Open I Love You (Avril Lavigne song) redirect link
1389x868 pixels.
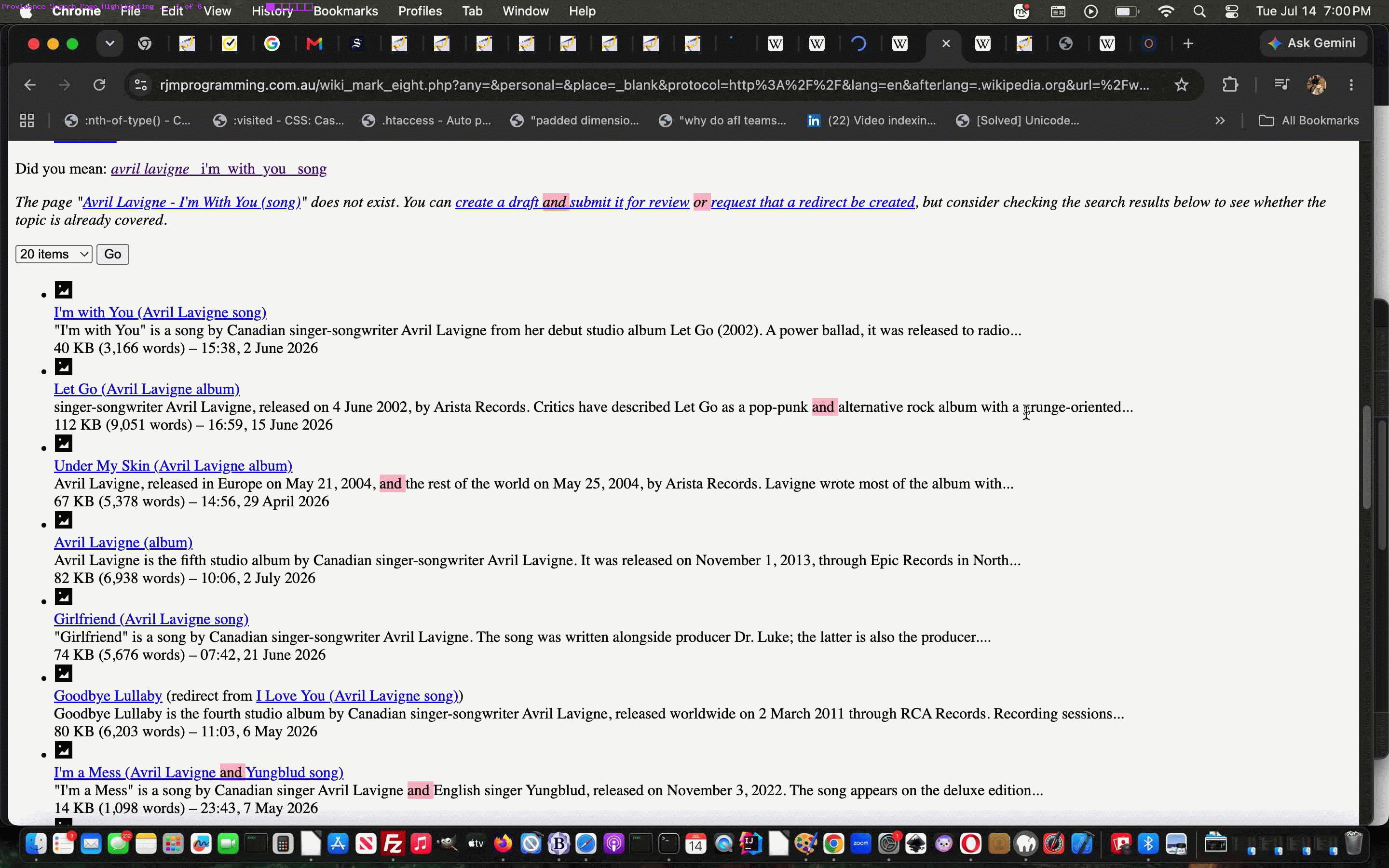pos(357,696)
